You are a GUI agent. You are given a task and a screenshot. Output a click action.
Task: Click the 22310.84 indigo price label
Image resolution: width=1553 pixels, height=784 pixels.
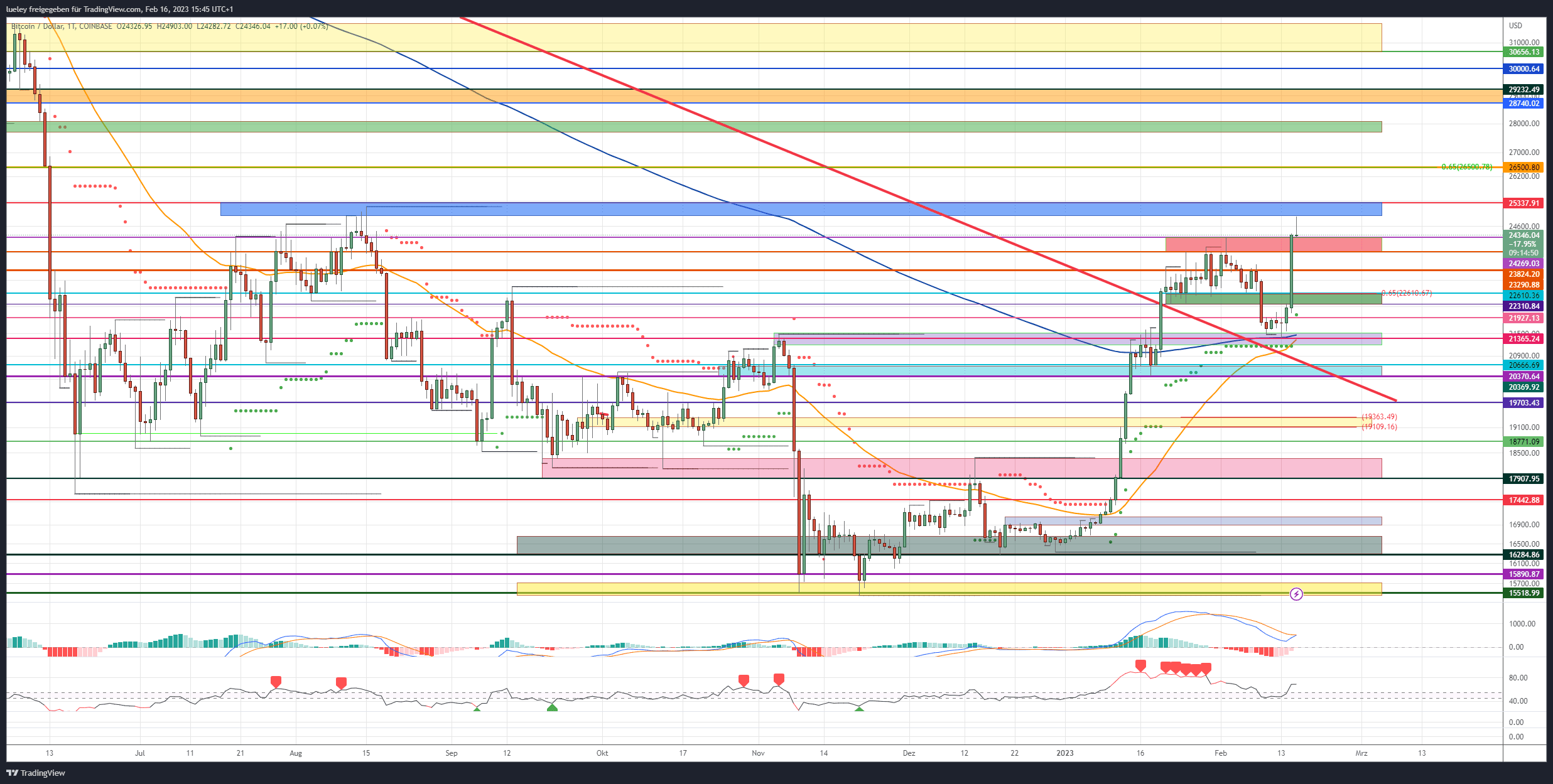click(x=1522, y=306)
